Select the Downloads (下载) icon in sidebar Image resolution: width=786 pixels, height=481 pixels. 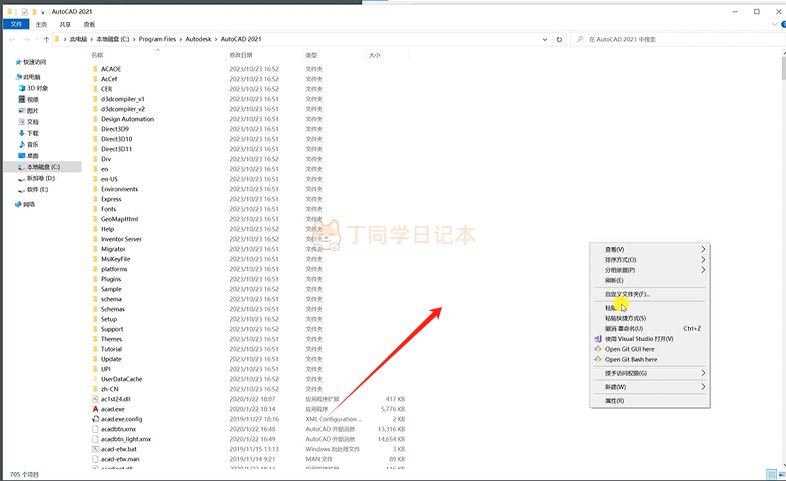(x=21, y=133)
